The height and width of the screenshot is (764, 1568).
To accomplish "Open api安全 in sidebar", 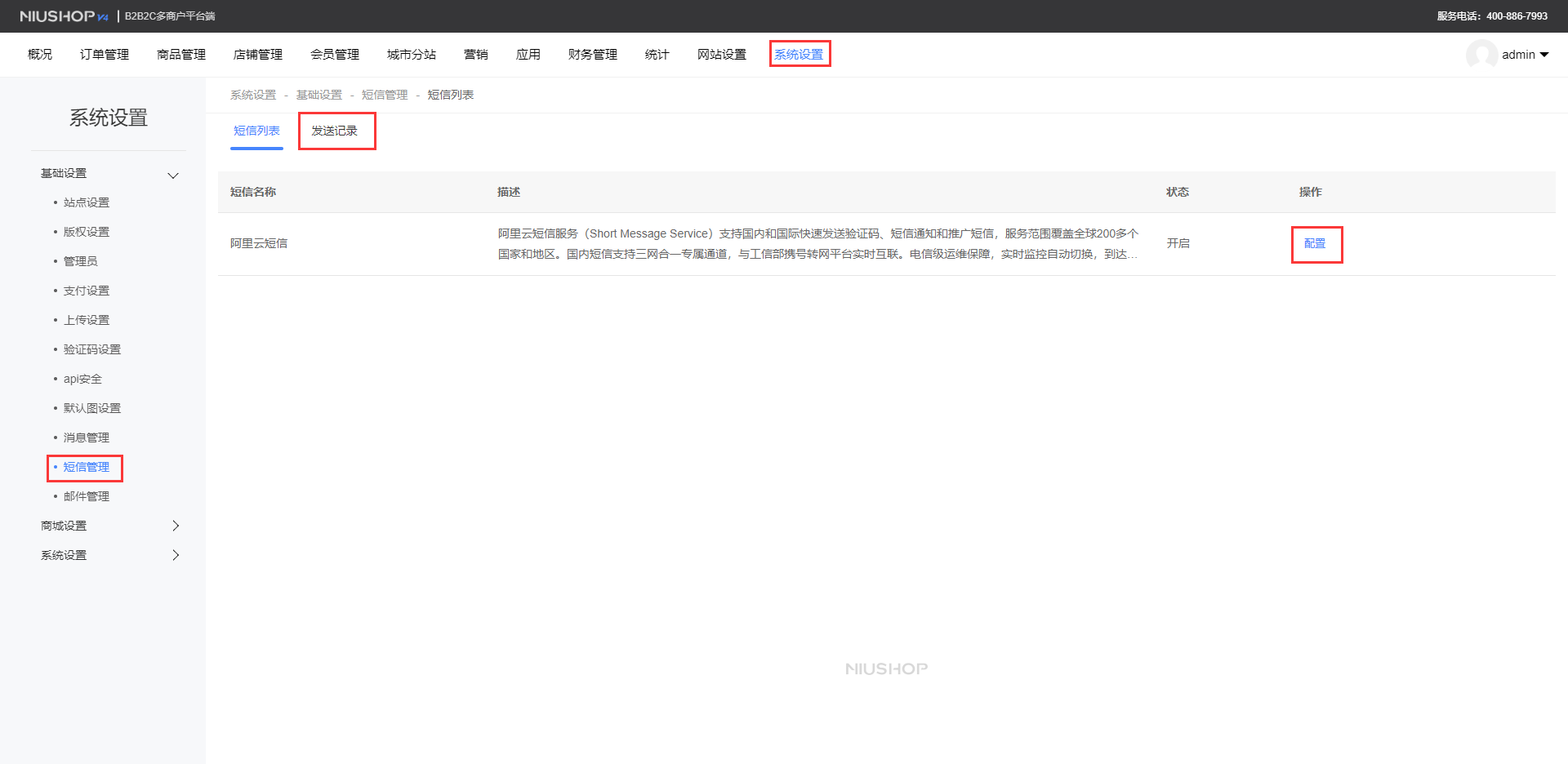I will pos(83,379).
